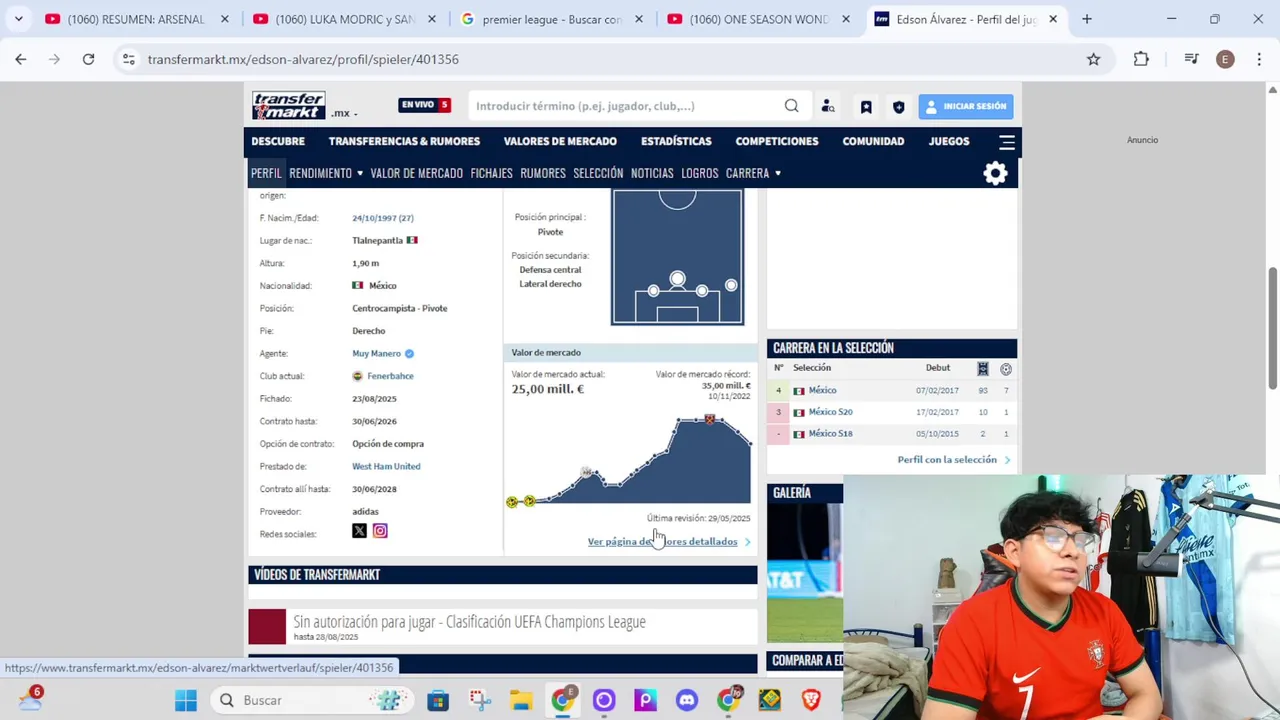Open the México national team link

tap(822, 390)
